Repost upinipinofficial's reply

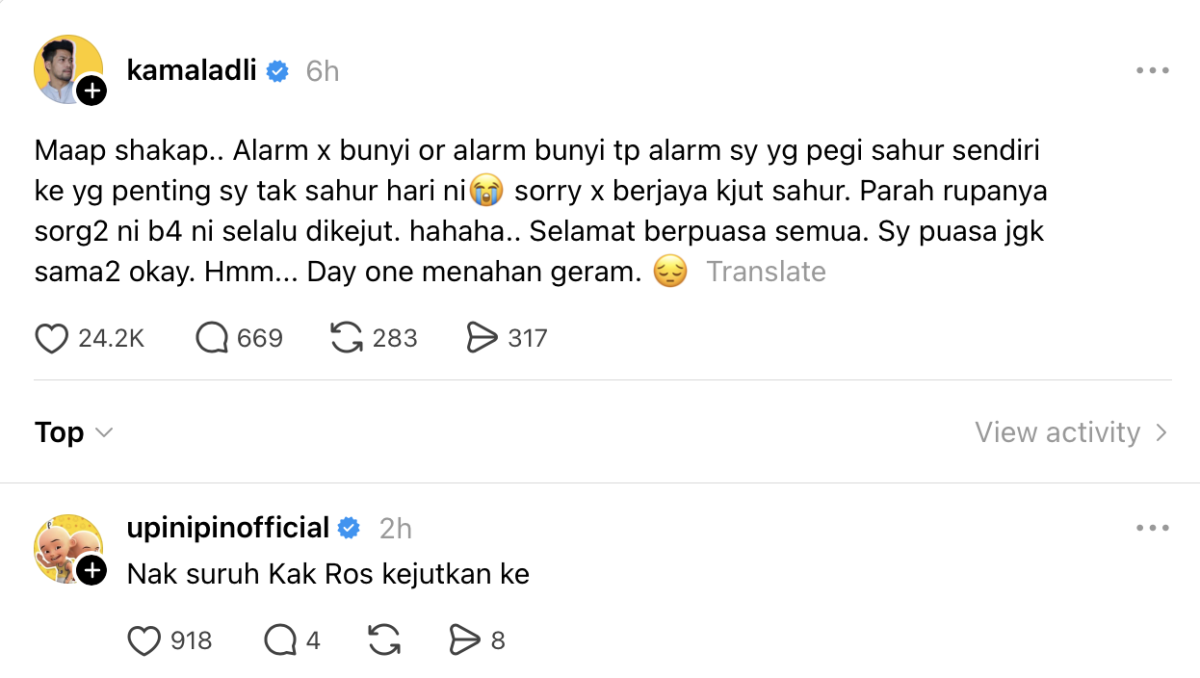pyautogui.click(x=386, y=640)
